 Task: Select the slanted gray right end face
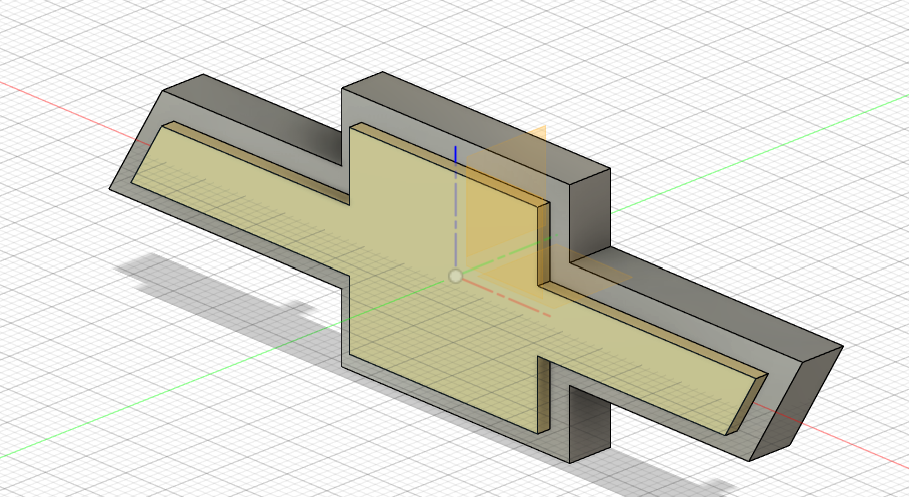796,404
